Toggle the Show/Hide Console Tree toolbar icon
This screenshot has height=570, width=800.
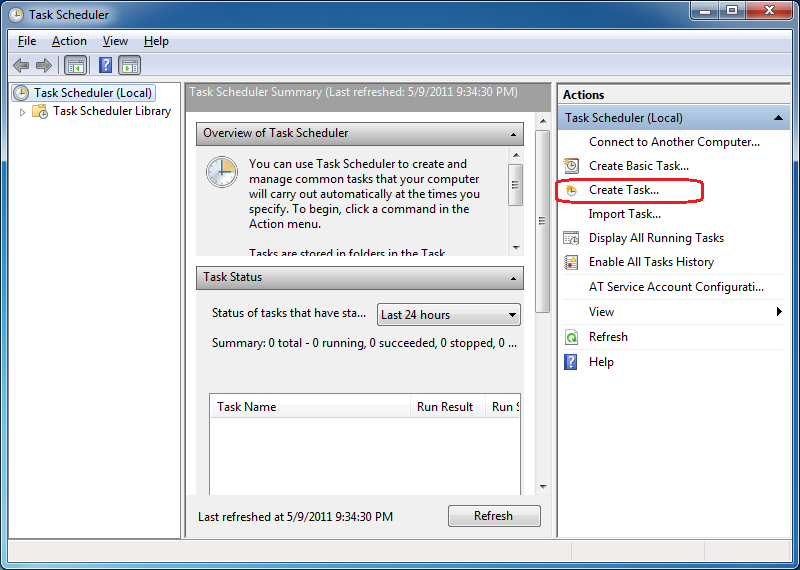(x=75, y=66)
